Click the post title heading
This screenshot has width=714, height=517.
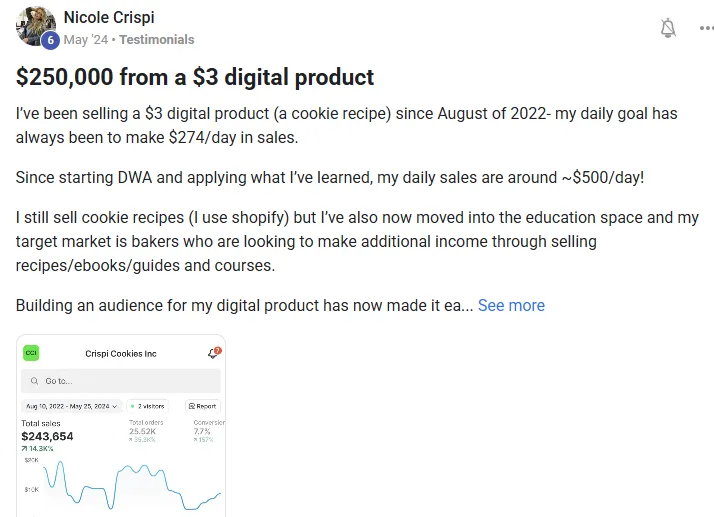pos(195,77)
